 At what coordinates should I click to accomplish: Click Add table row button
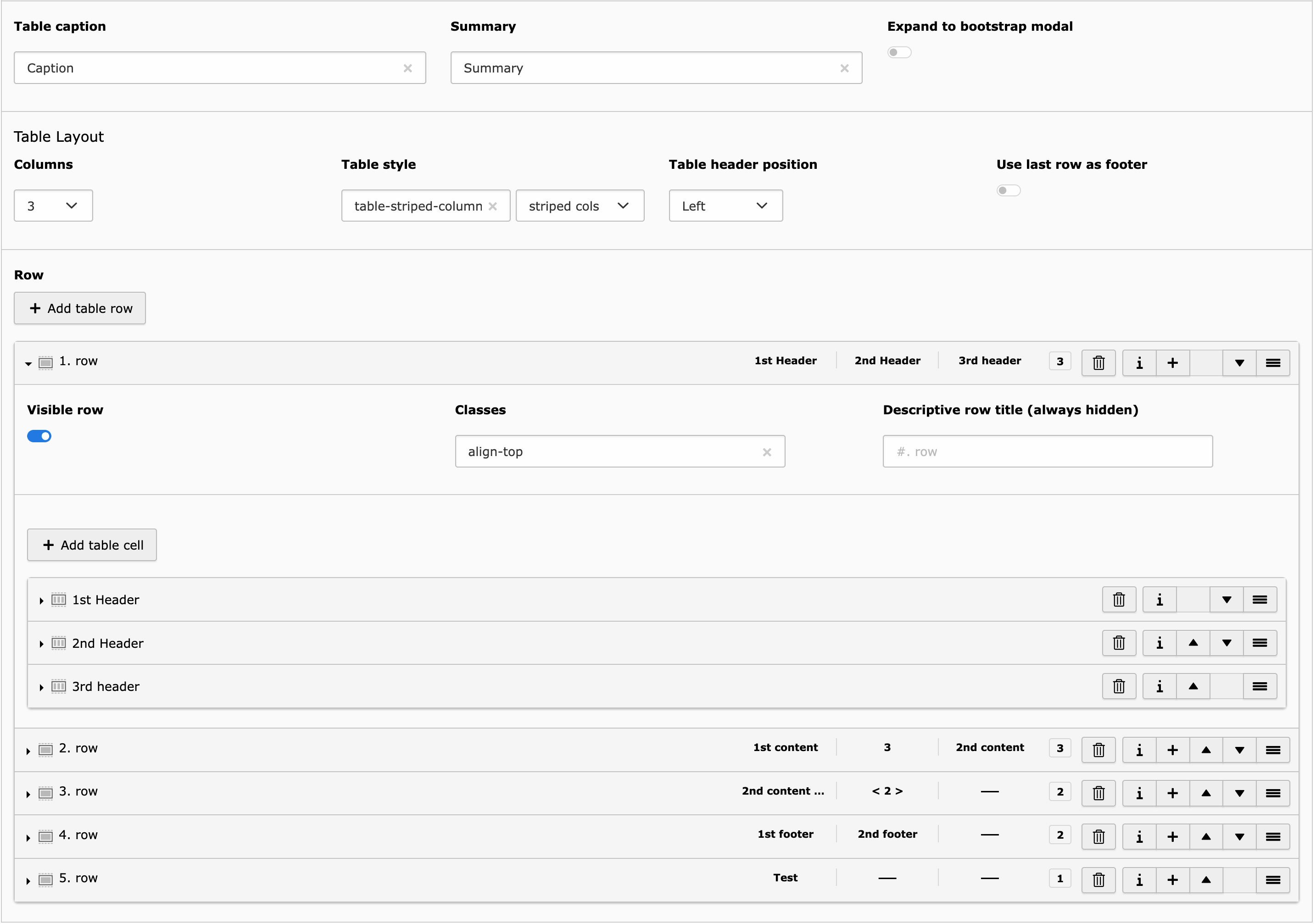tap(80, 309)
